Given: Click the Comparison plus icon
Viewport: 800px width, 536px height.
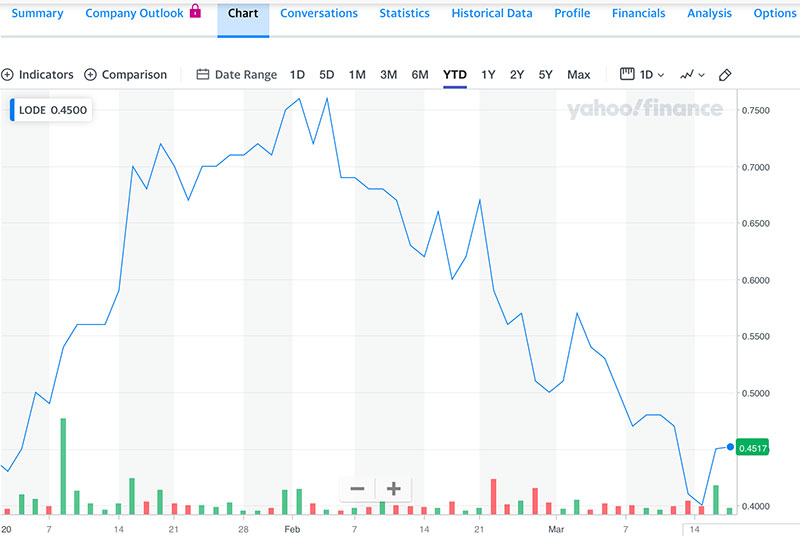Looking at the screenshot, I should 91,75.
